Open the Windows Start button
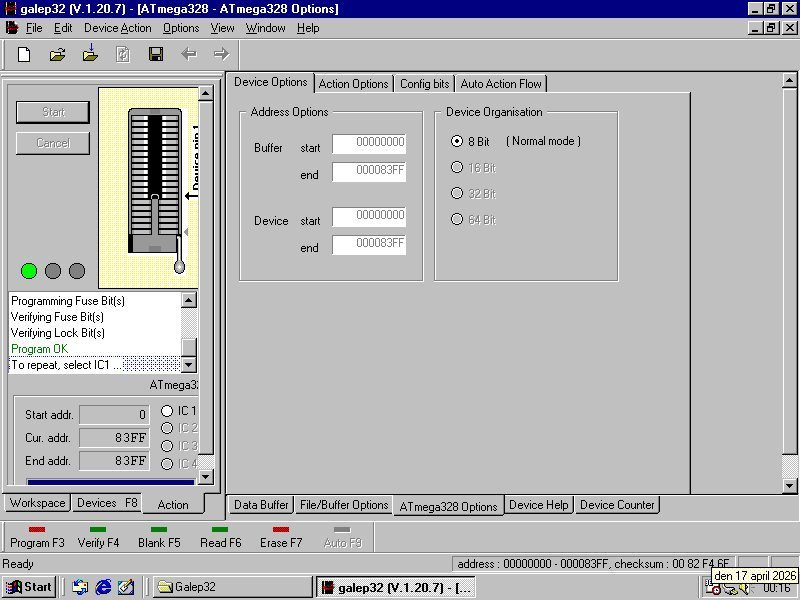 (30, 587)
